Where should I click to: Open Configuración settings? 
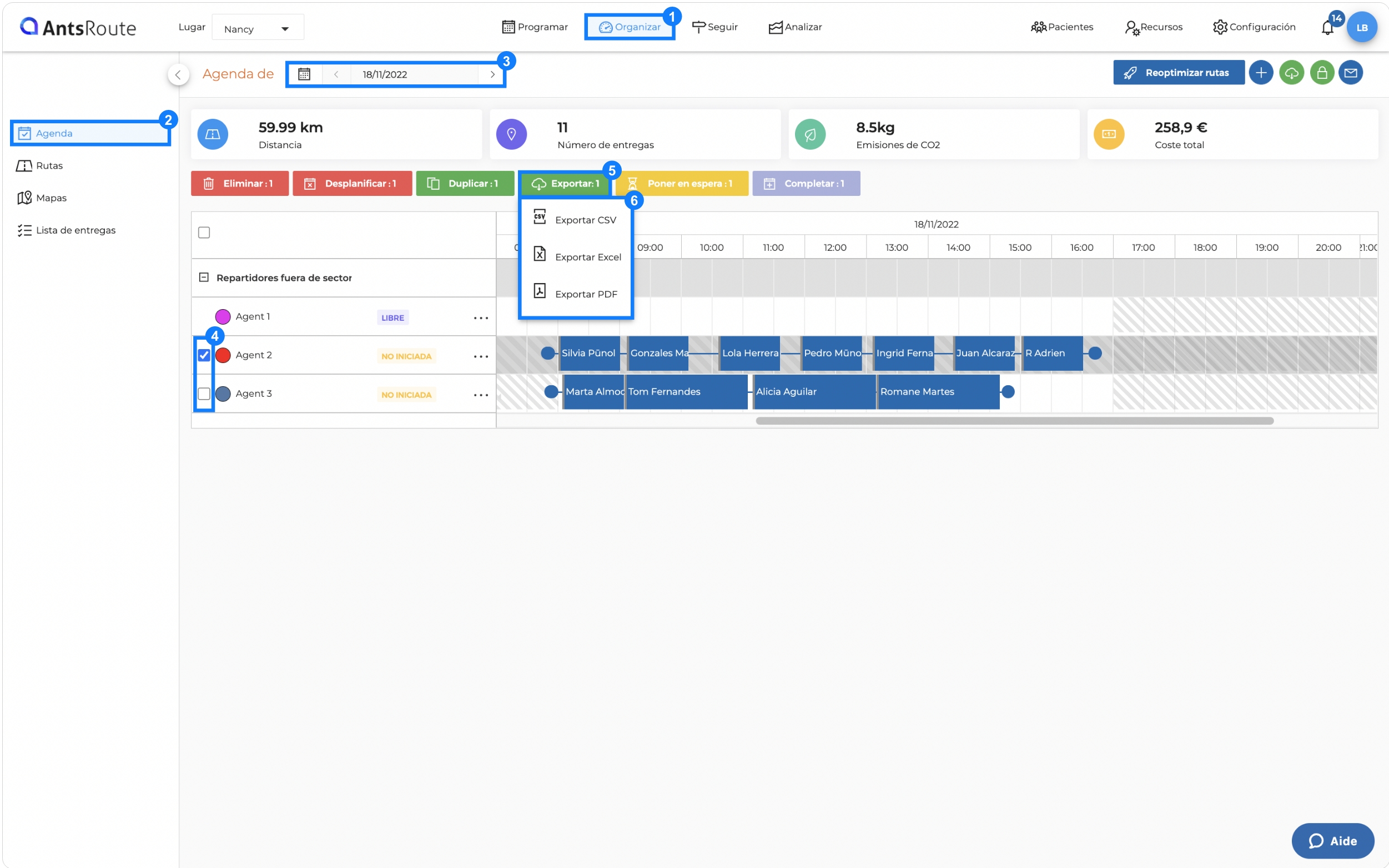[1254, 27]
